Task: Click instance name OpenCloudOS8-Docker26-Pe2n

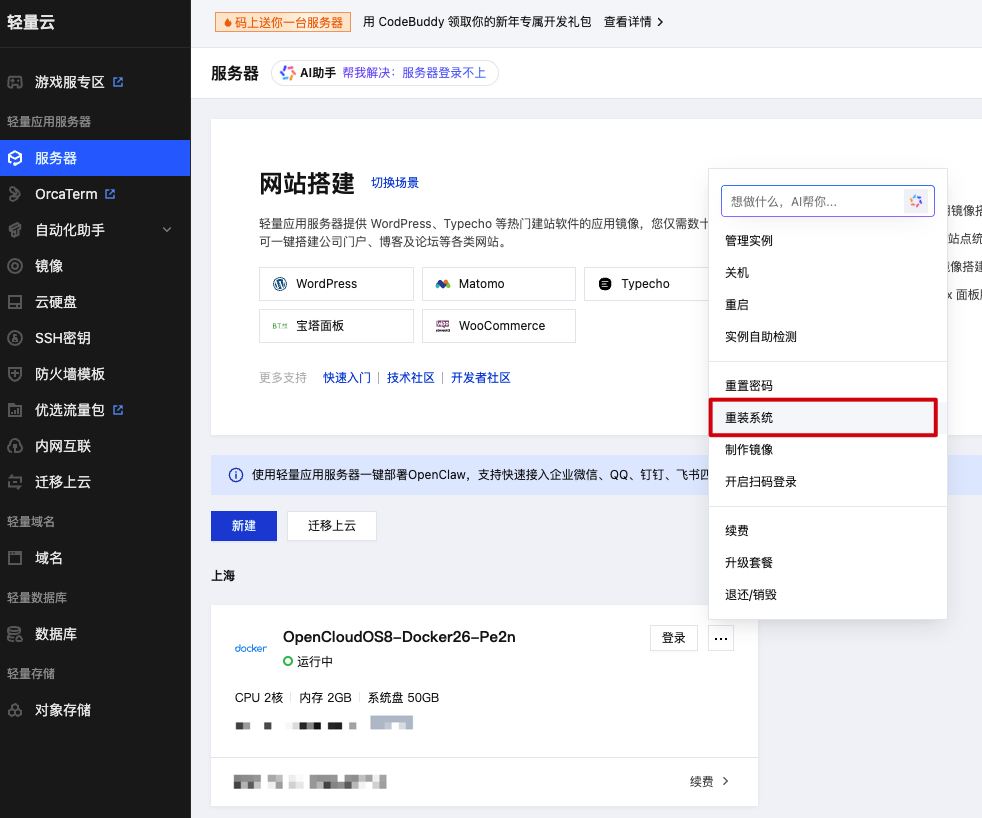Action: (x=399, y=637)
